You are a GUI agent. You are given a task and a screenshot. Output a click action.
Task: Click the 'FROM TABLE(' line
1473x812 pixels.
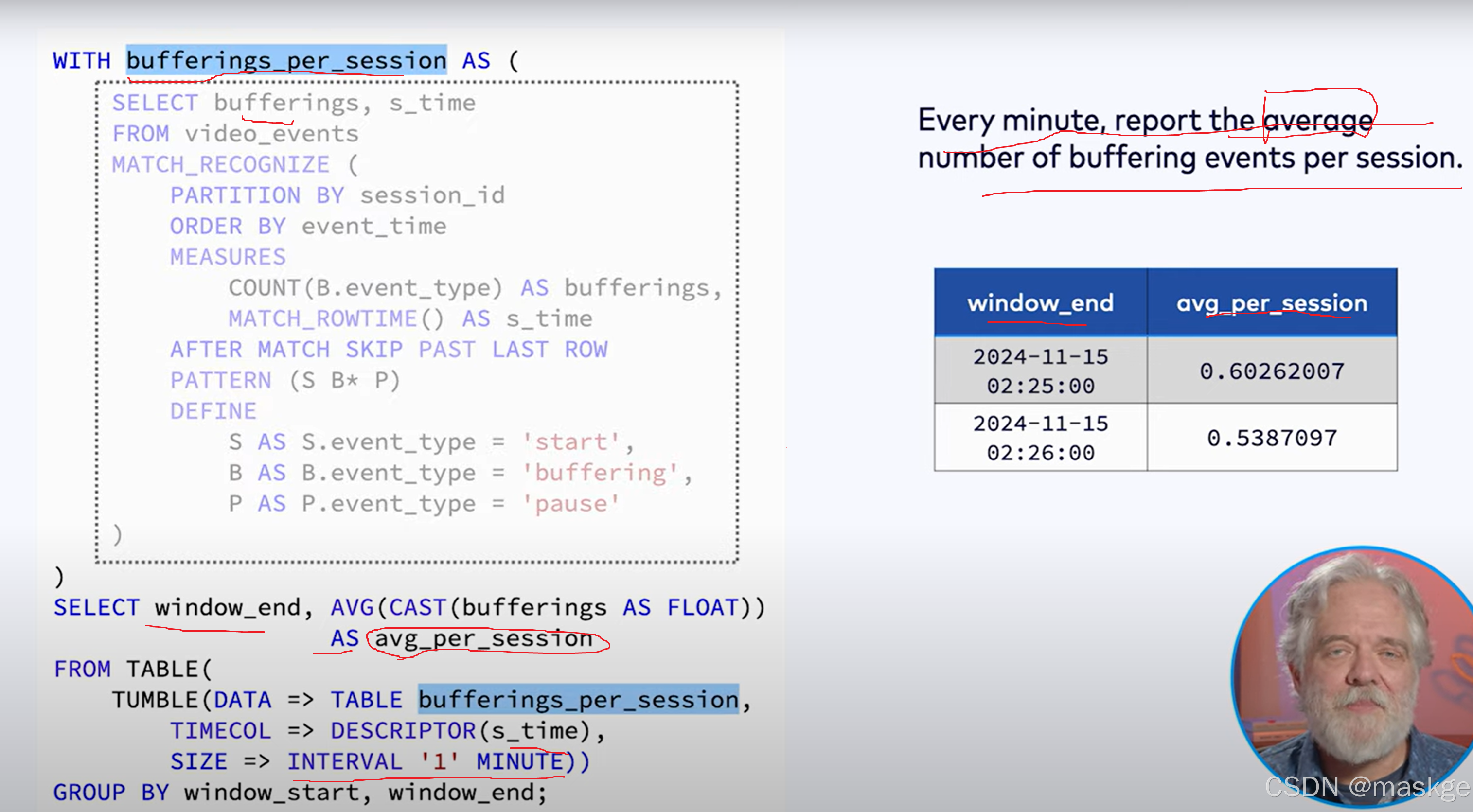pos(133,669)
